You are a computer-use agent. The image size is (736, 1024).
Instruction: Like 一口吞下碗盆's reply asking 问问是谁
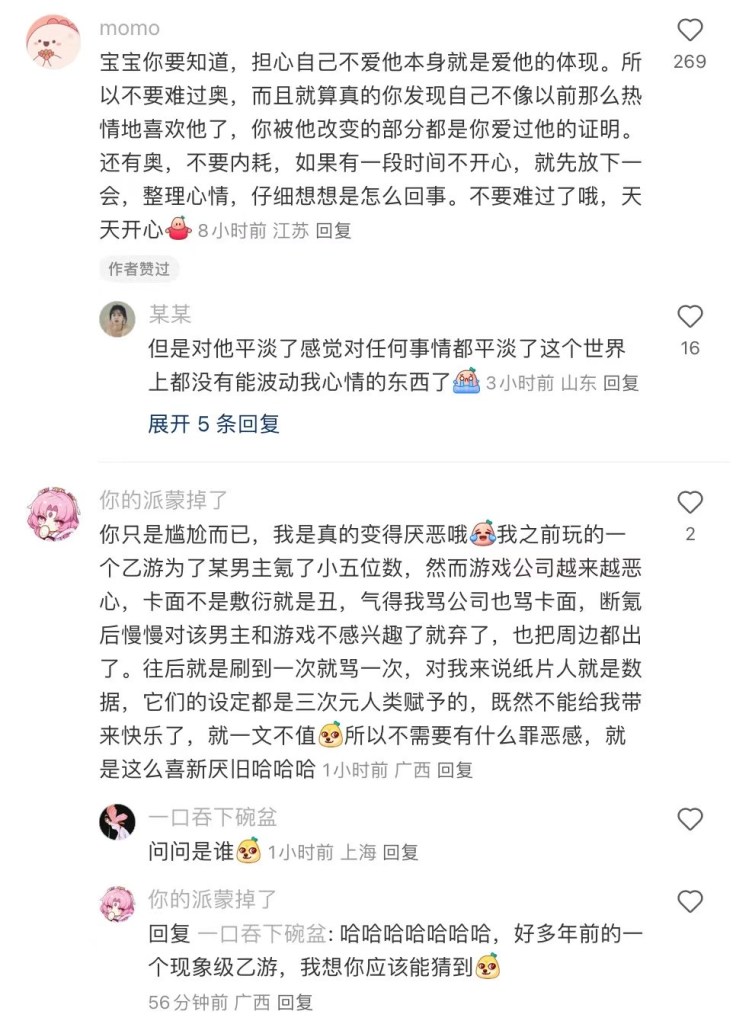point(690,819)
